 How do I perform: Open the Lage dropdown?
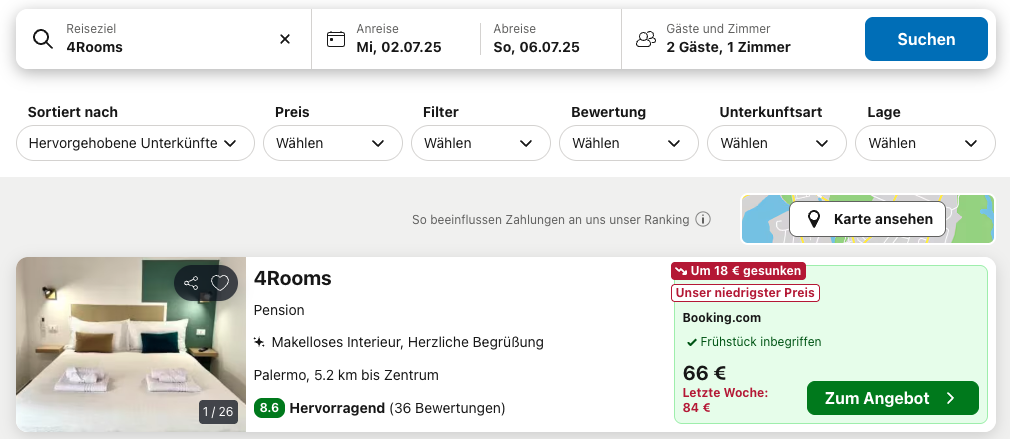[925, 143]
